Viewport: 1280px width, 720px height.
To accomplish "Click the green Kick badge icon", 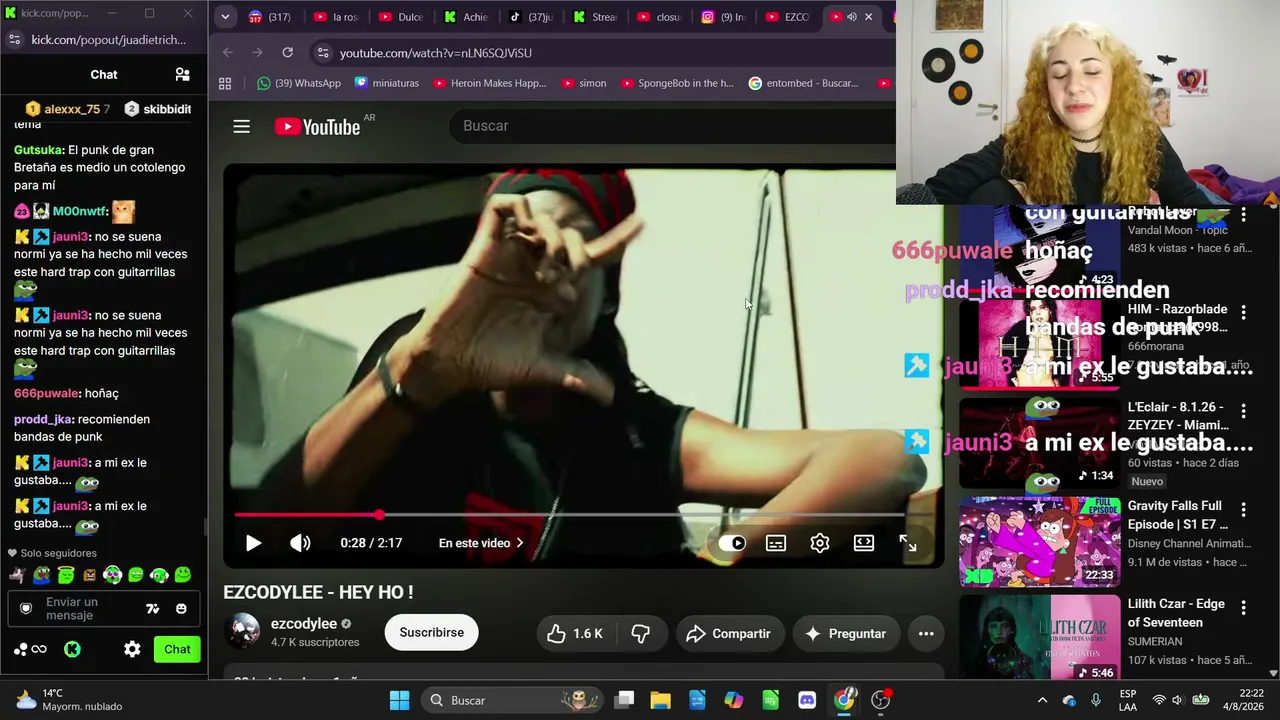I will [x=72, y=649].
